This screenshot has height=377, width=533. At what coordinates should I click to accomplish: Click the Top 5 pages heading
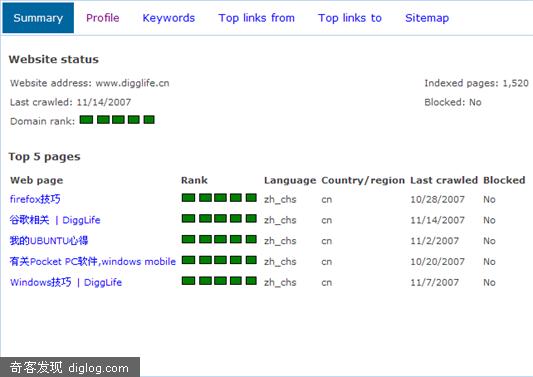(x=45, y=157)
